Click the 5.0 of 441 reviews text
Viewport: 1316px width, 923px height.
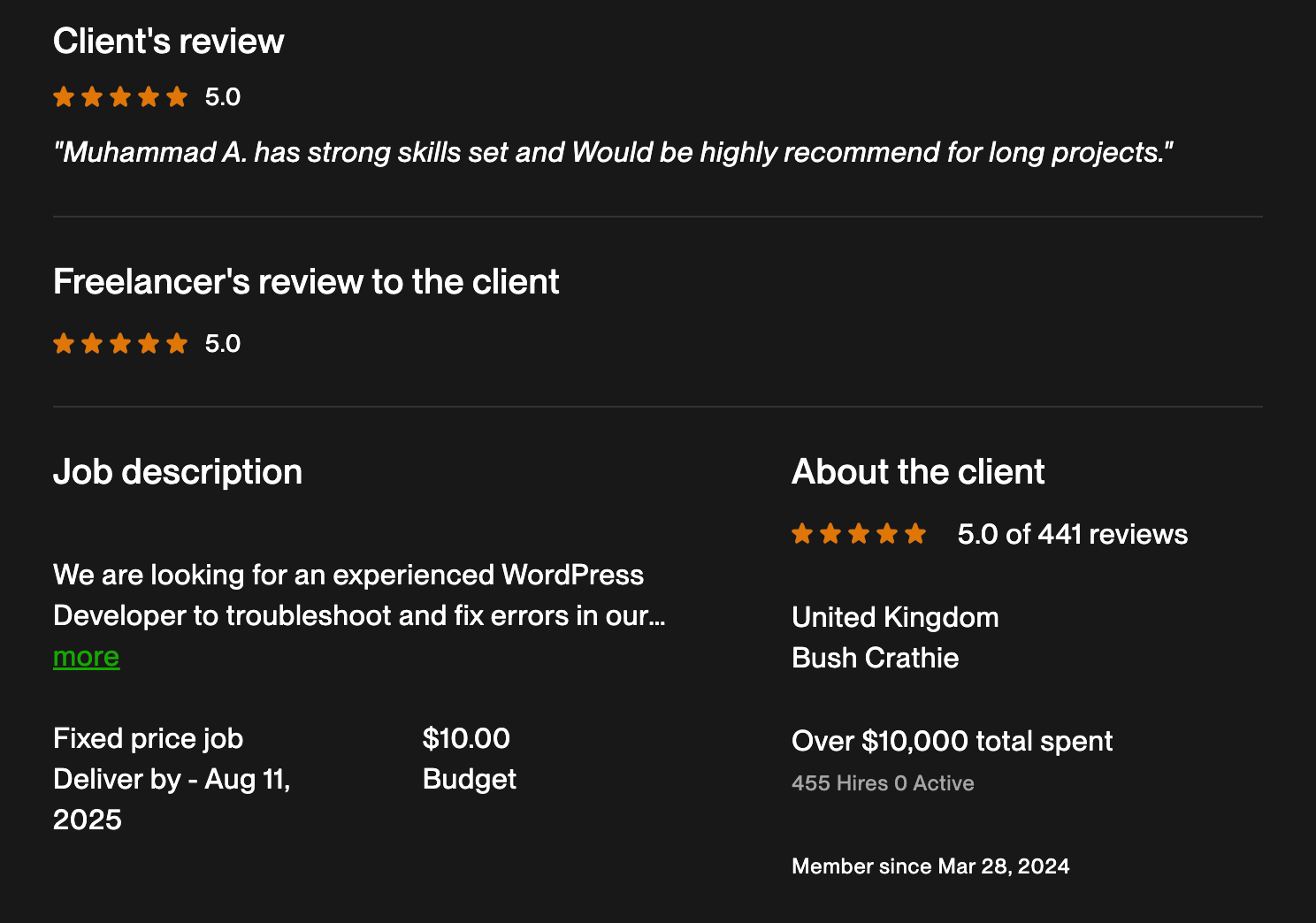point(1072,534)
